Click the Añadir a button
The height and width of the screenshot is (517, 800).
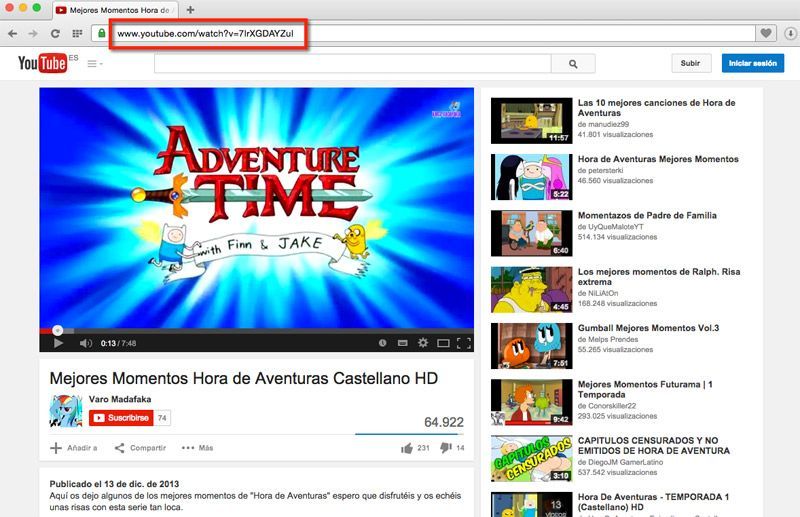[x=74, y=448]
